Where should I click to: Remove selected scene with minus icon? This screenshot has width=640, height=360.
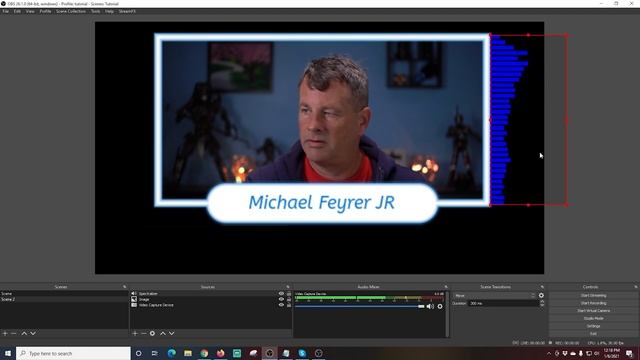13,333
